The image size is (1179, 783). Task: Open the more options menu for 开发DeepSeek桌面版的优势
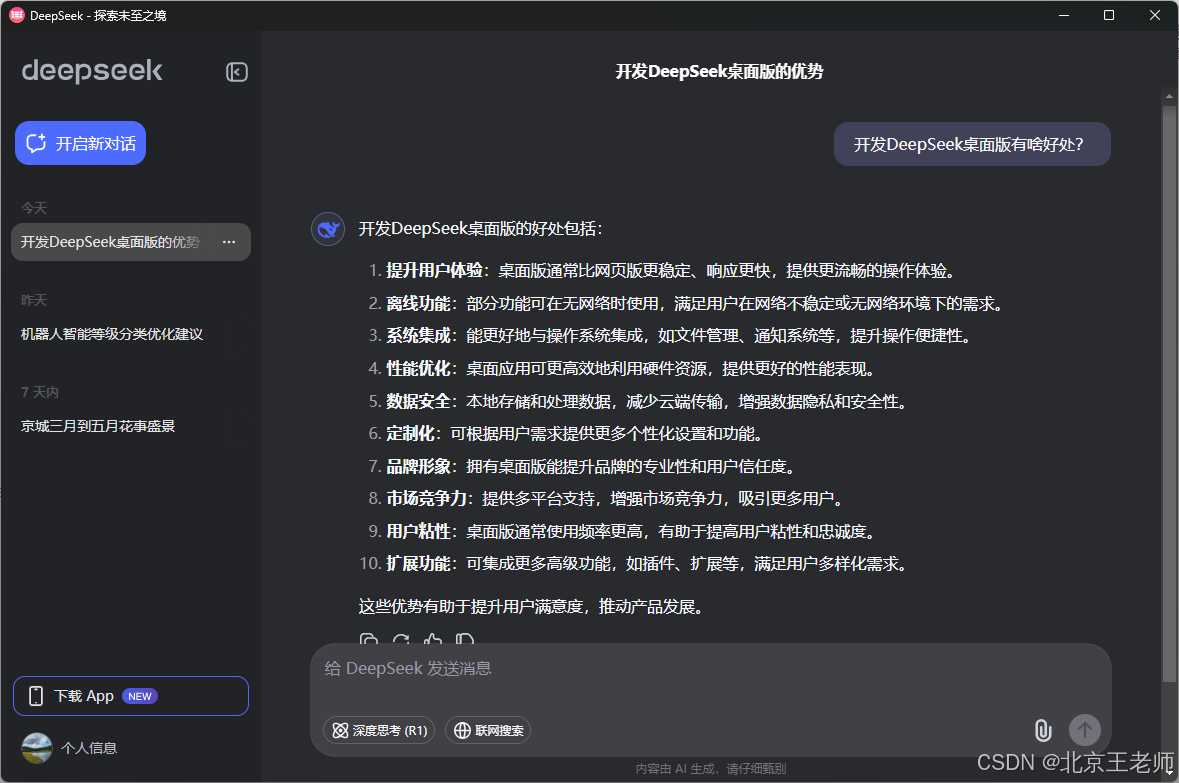pyautogui.click(x=229, y=242)
